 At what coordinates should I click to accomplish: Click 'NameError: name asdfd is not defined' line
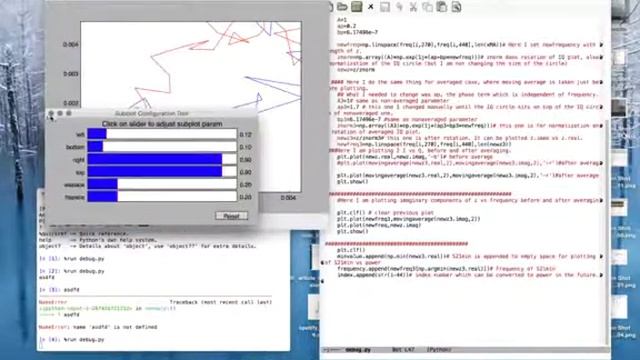click(x=98, y=327)
